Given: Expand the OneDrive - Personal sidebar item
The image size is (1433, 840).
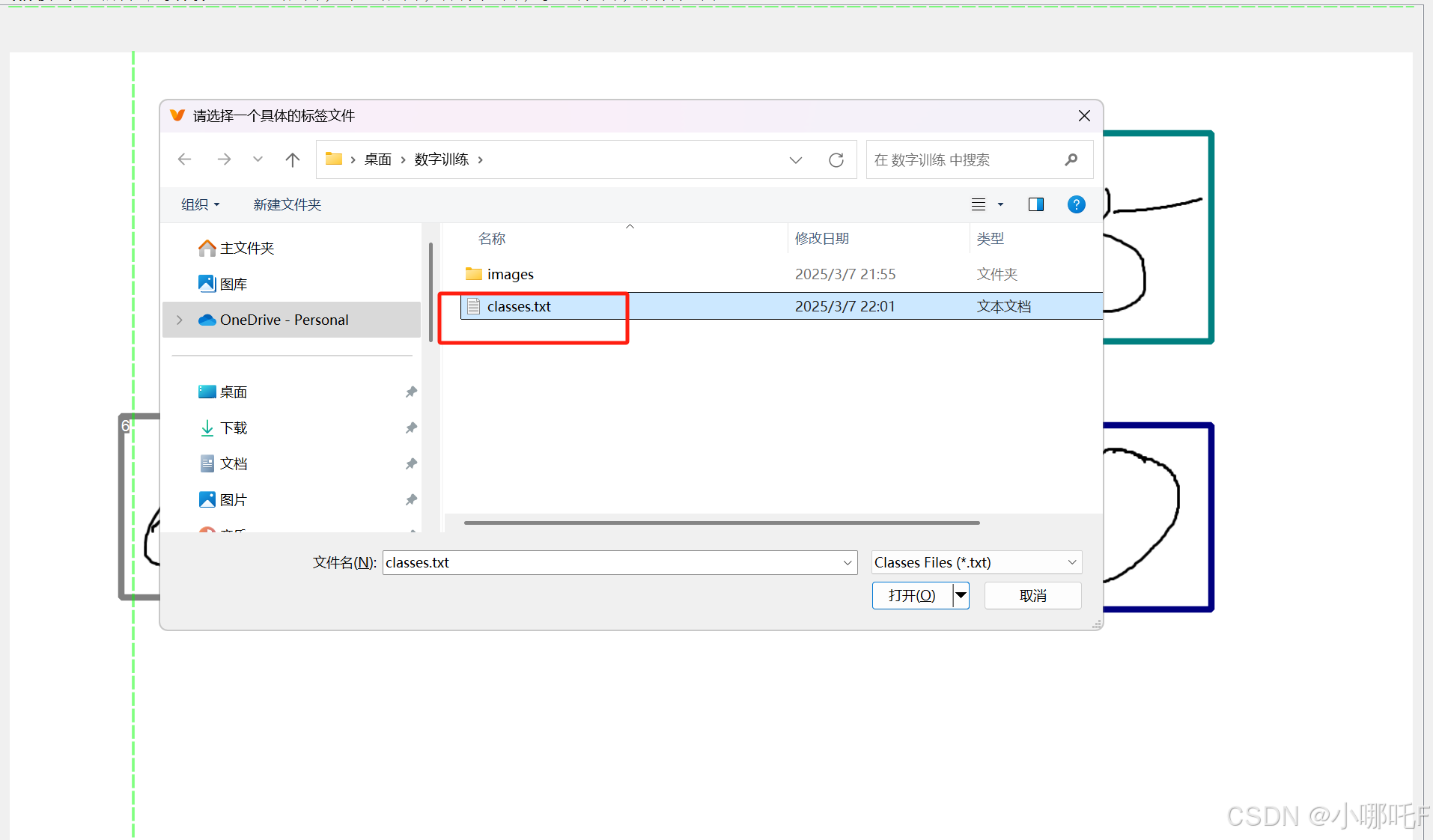Looking at the screenshot, I should (179, 320).
